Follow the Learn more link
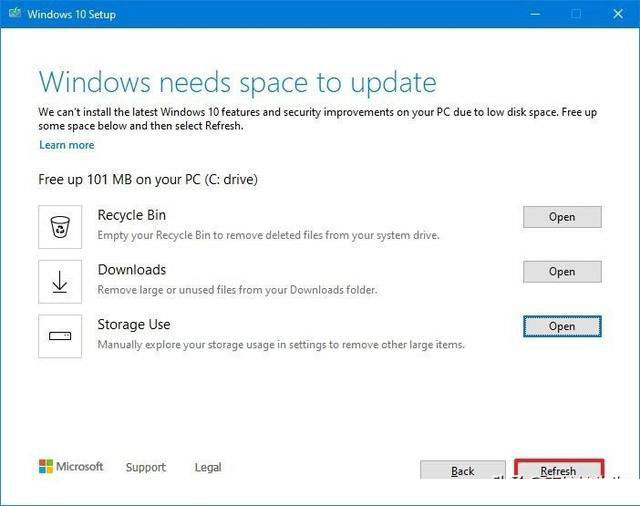Viewport: 640px width, 506px height. [x=67, y=145]
